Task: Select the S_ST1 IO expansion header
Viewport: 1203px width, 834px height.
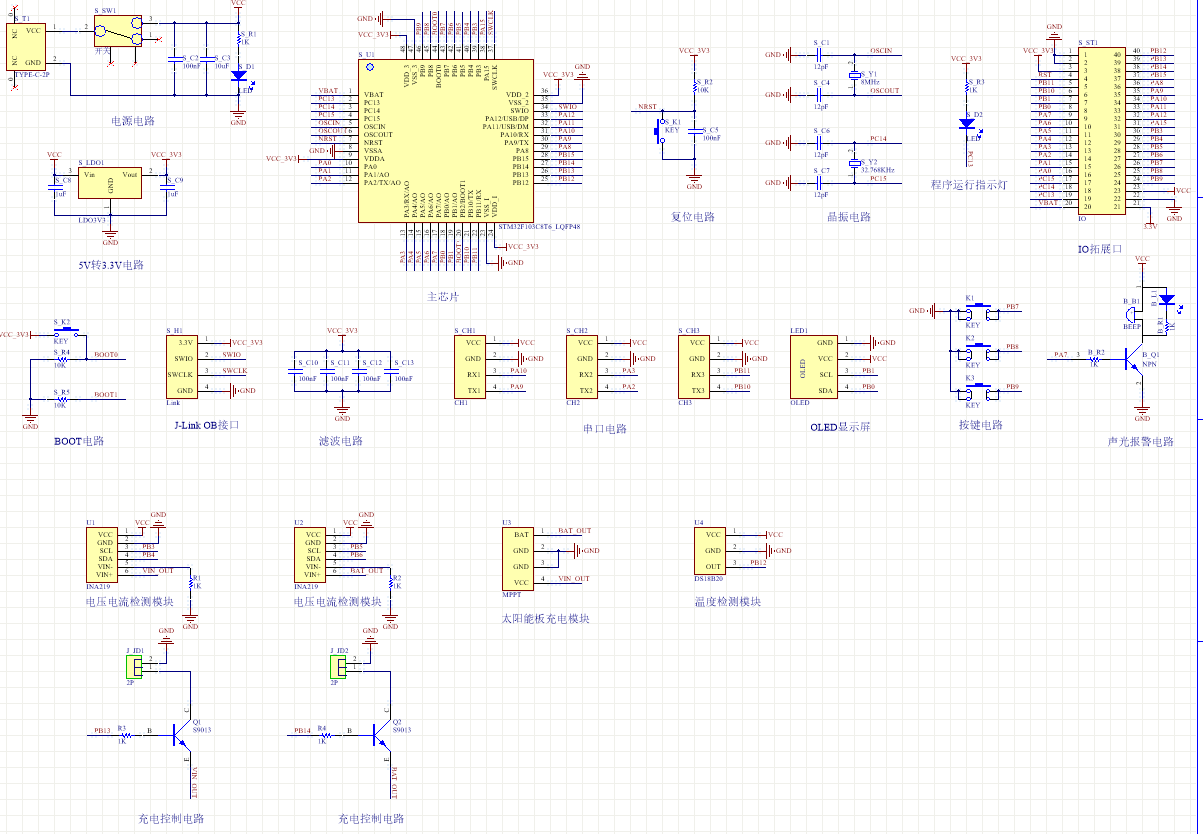Action: [x=1113, y=129]
